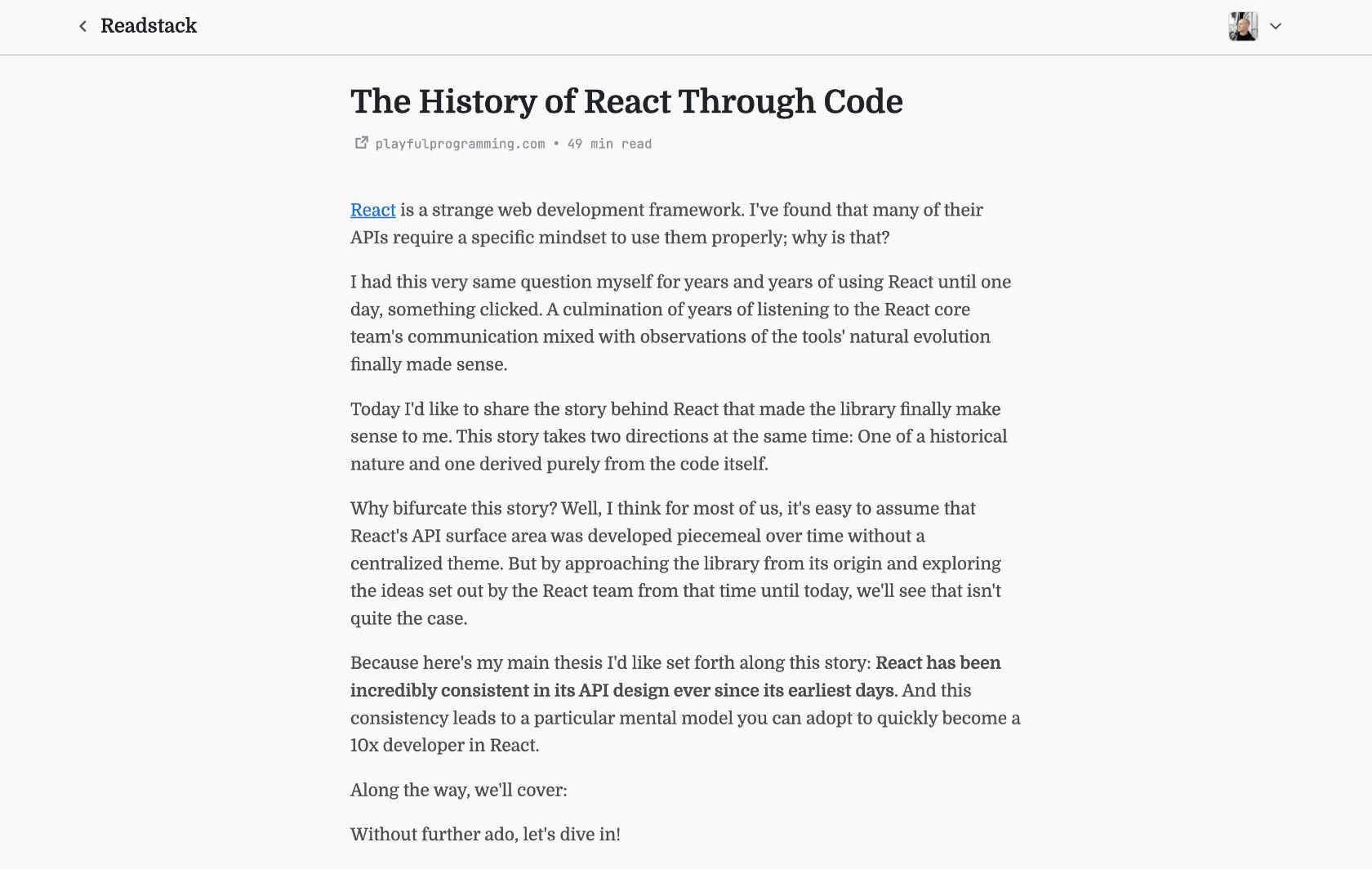The width and height of the screenshot is (1372, 869).
Task: Visit the playfulprogramming.com source link
Action: click(460, 144)
